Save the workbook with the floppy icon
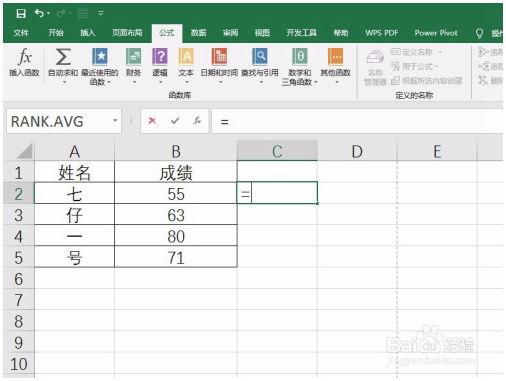This screenshot has width=506, height=381. pyautogui.click(x=21, y=13)
